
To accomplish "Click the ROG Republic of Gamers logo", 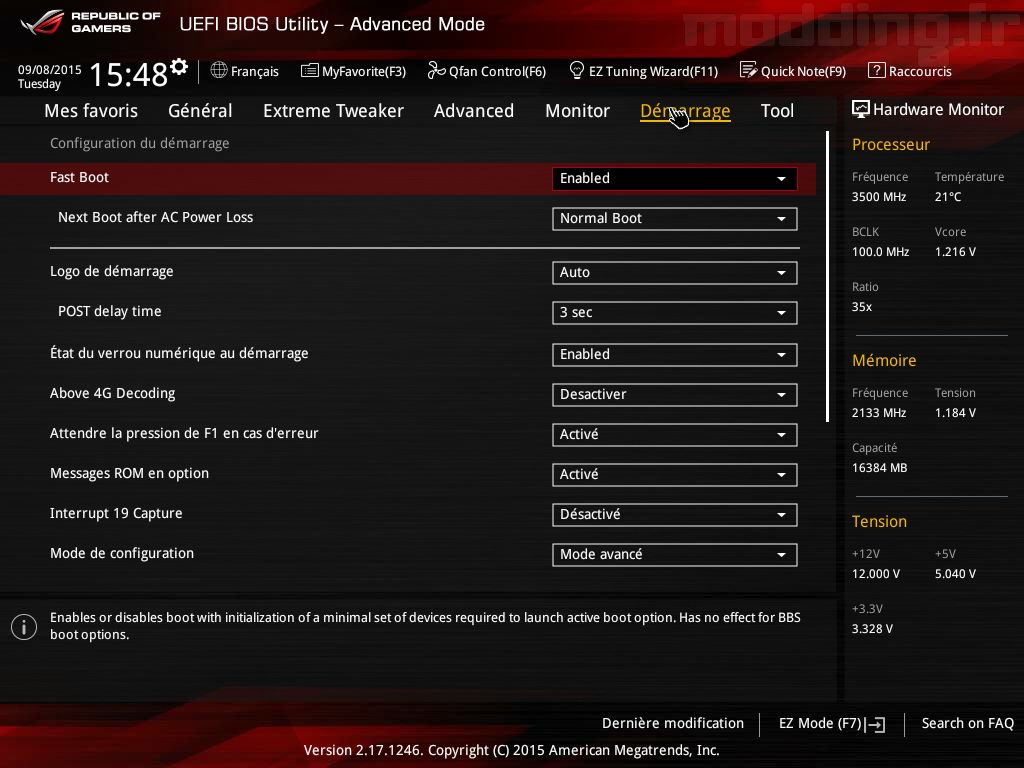I will pos(90,22).
